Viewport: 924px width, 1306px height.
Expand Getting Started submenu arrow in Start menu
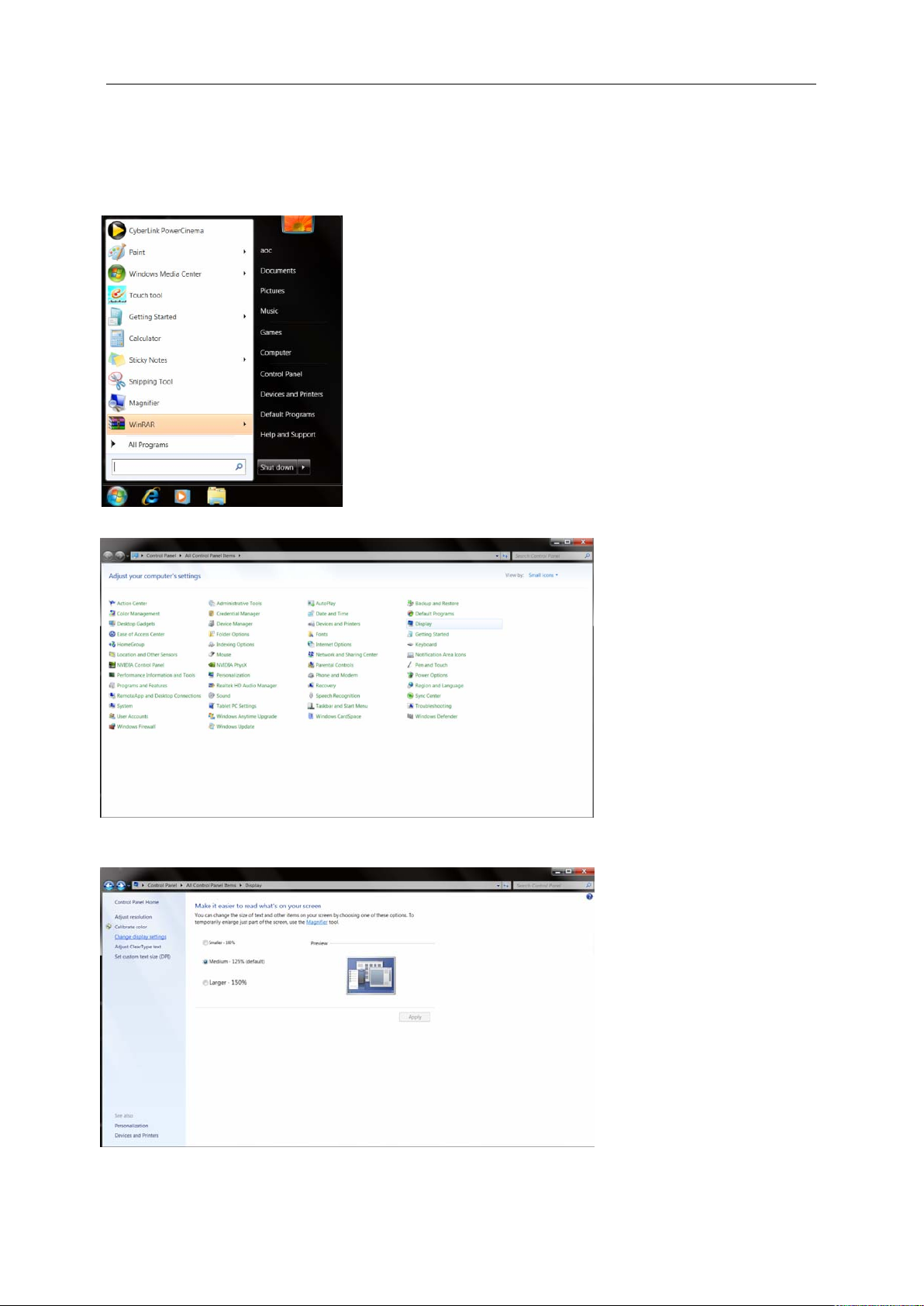click(x=244, y=317)
